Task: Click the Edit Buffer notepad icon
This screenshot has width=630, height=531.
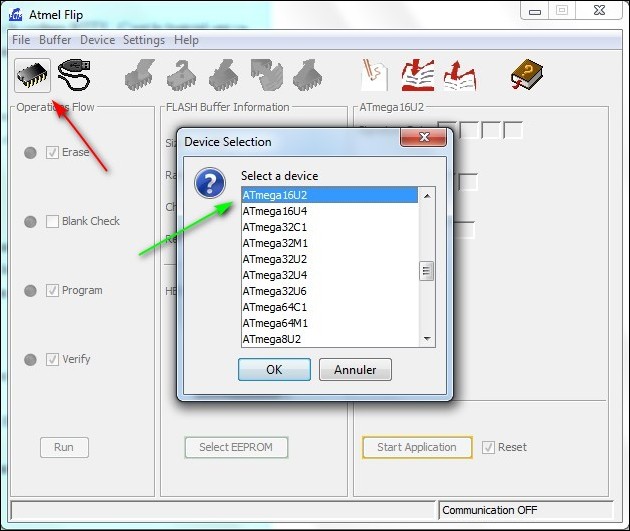Action: point(374,75)
